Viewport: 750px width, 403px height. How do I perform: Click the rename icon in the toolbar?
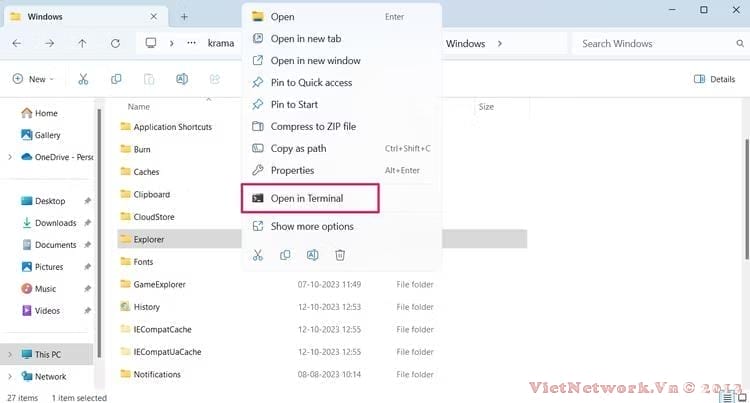pyautogui.click(x=181, y=79)
